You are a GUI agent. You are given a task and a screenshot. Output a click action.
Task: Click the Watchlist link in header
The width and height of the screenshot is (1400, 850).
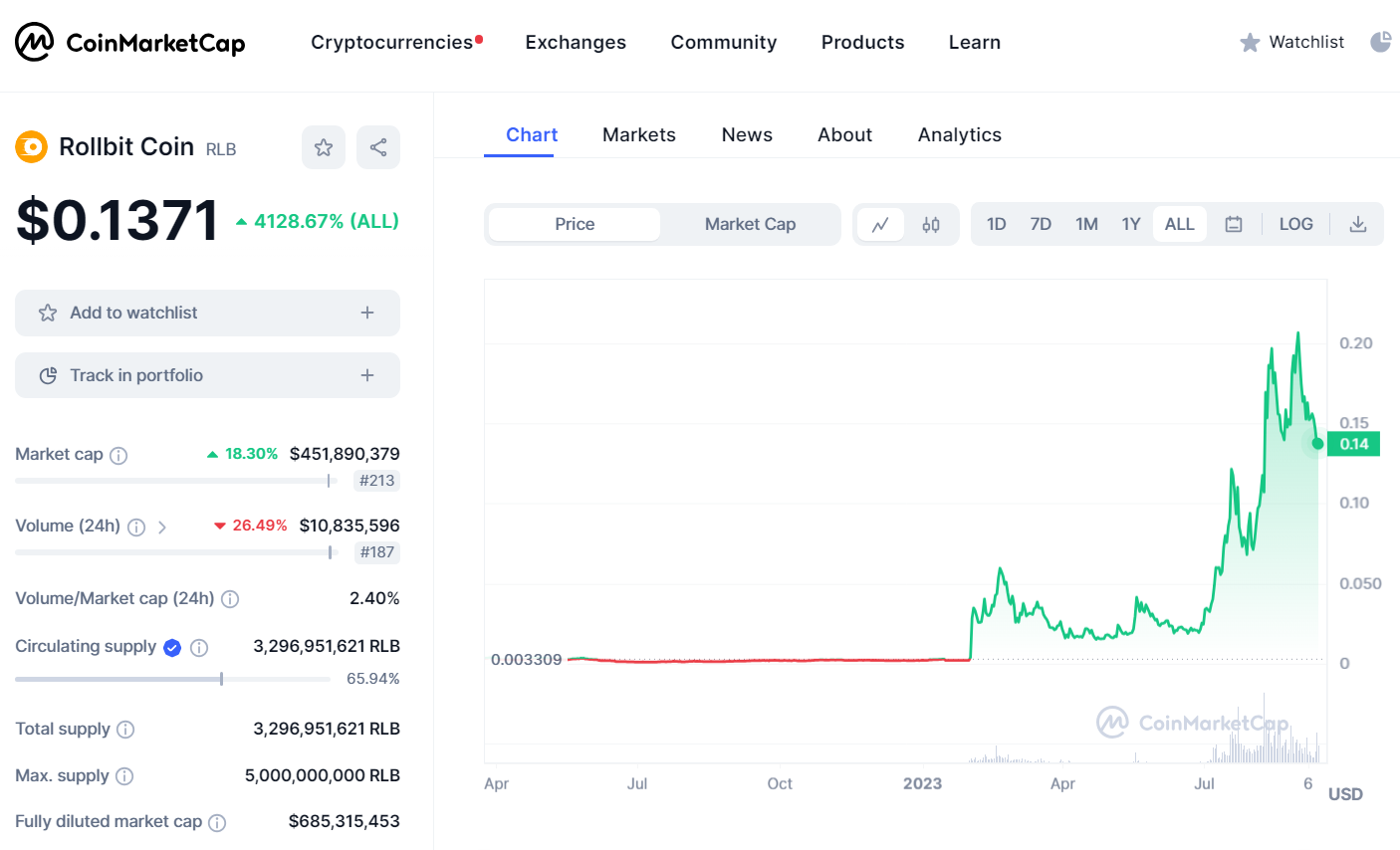point(1306,42)
